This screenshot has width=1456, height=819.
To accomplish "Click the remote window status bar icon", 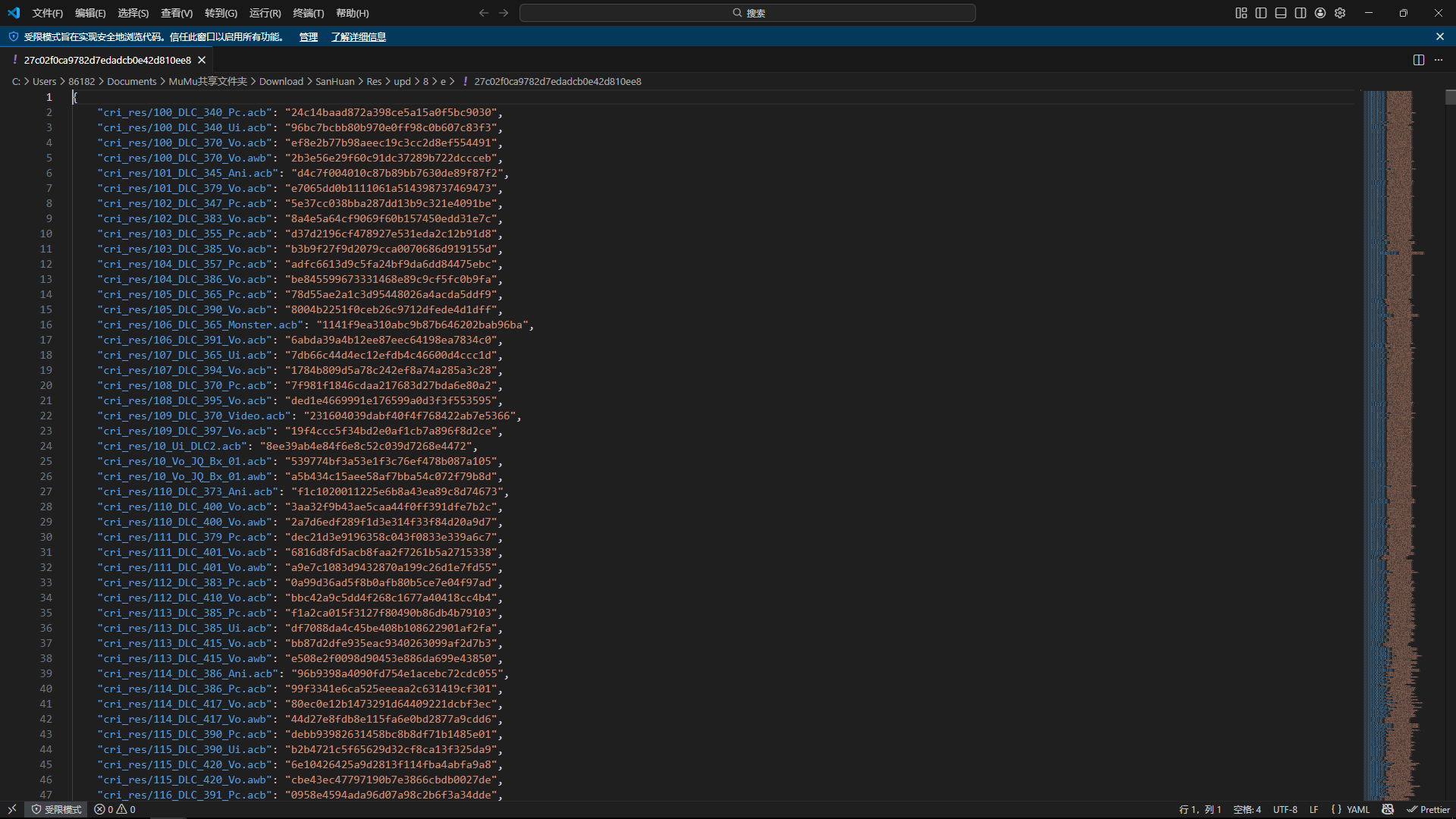I will (x=12, y=809).
